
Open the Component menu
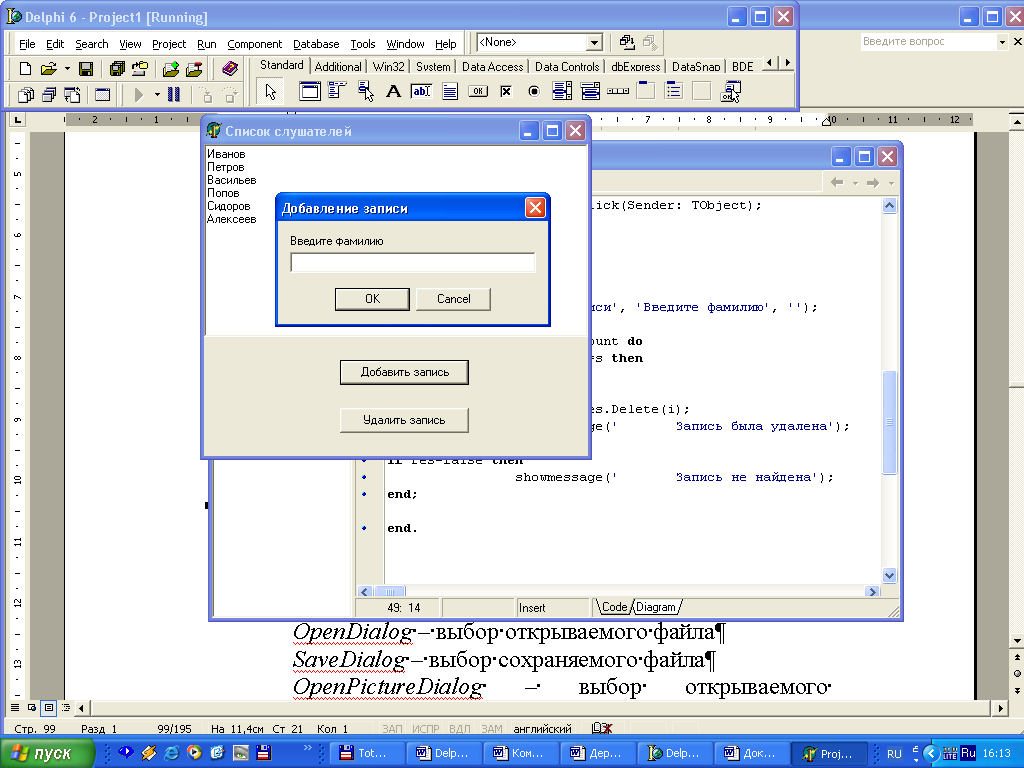(x=255, y=44)
